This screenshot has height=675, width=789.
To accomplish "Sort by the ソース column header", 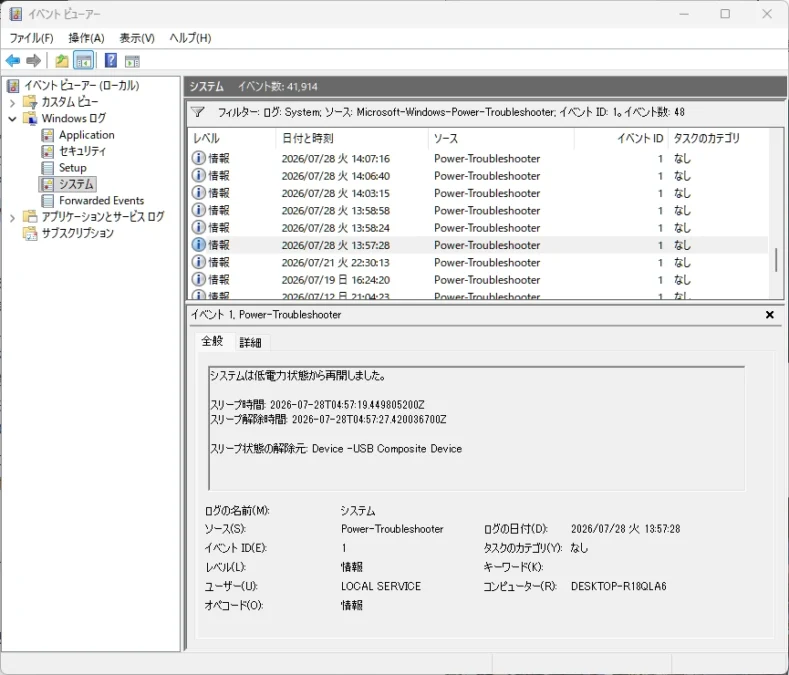I will coord(501,138).
